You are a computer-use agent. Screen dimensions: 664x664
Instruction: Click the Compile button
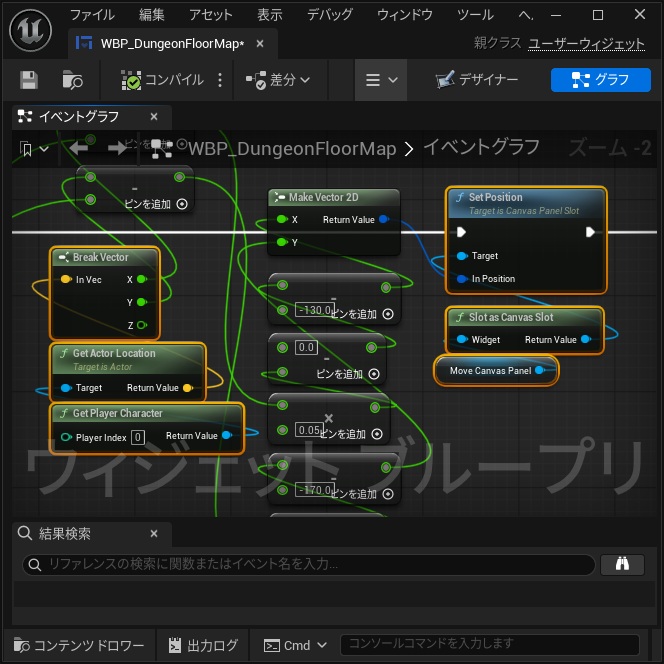[162, 80]
